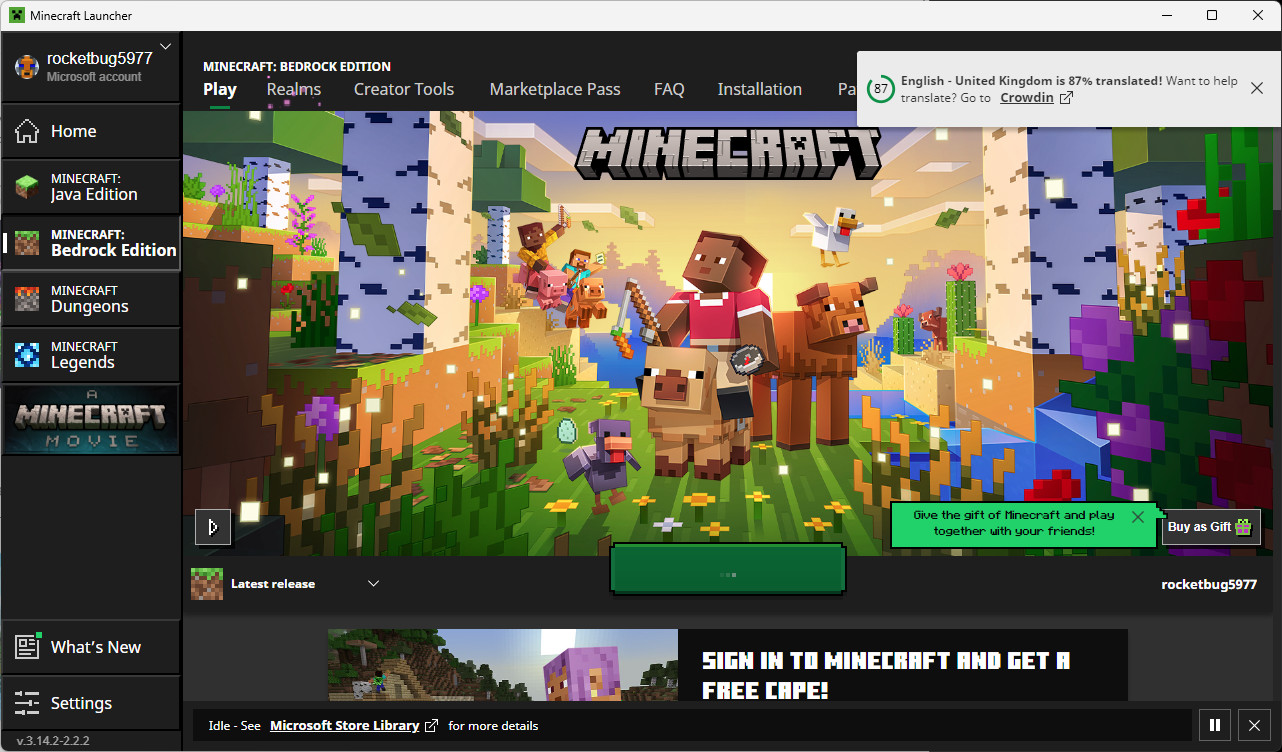Dismiss the translation notification
This screenshot has width=1282, height=752.
(1257, 88)
